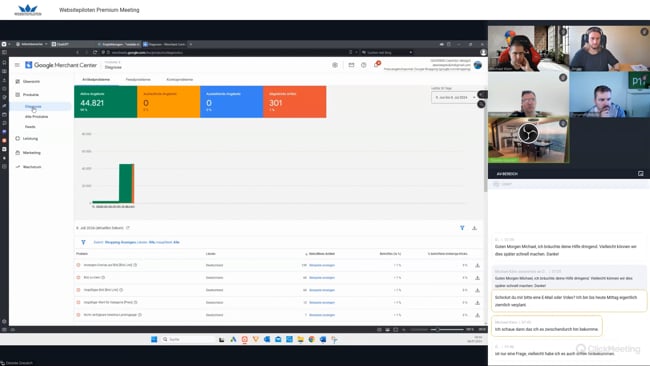Viewport: 650px width, 366px height.
Task: Switch to the Feedprobleme tab
Action: (x=138, y=79)
